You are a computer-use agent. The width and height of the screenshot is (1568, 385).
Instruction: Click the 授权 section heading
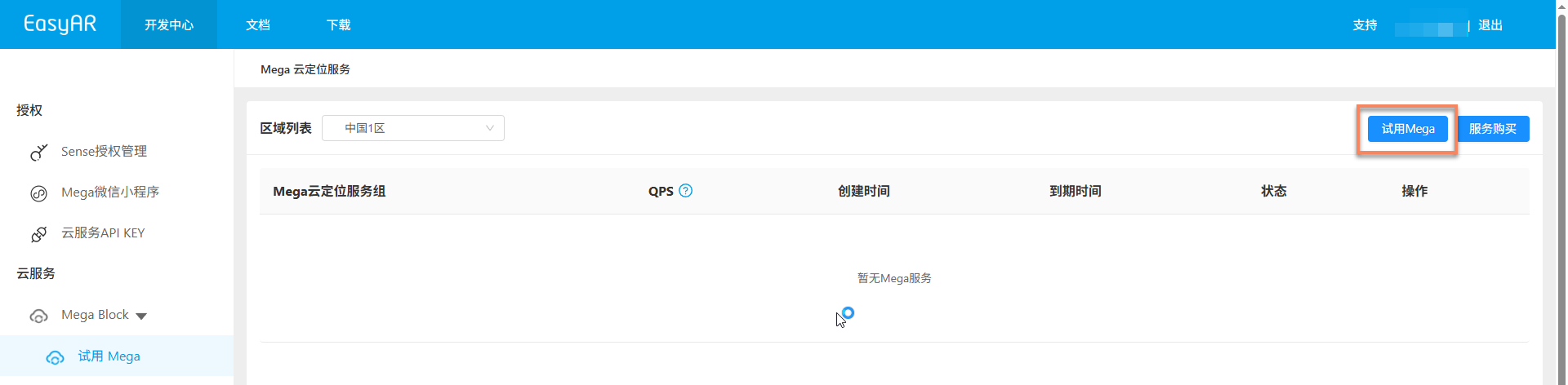(x=29, y=110)
